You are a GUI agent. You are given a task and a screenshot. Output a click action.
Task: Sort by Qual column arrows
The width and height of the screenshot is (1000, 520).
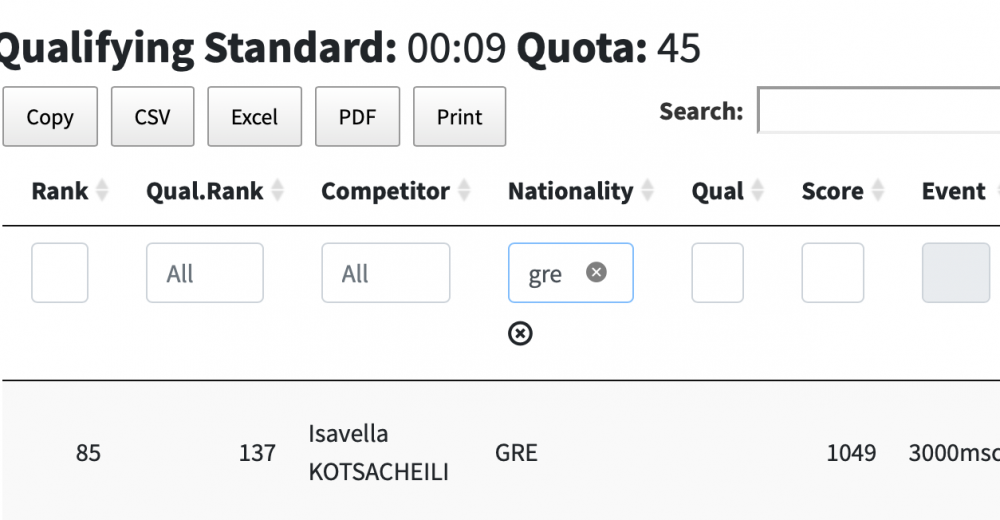[x=758, y=191]
